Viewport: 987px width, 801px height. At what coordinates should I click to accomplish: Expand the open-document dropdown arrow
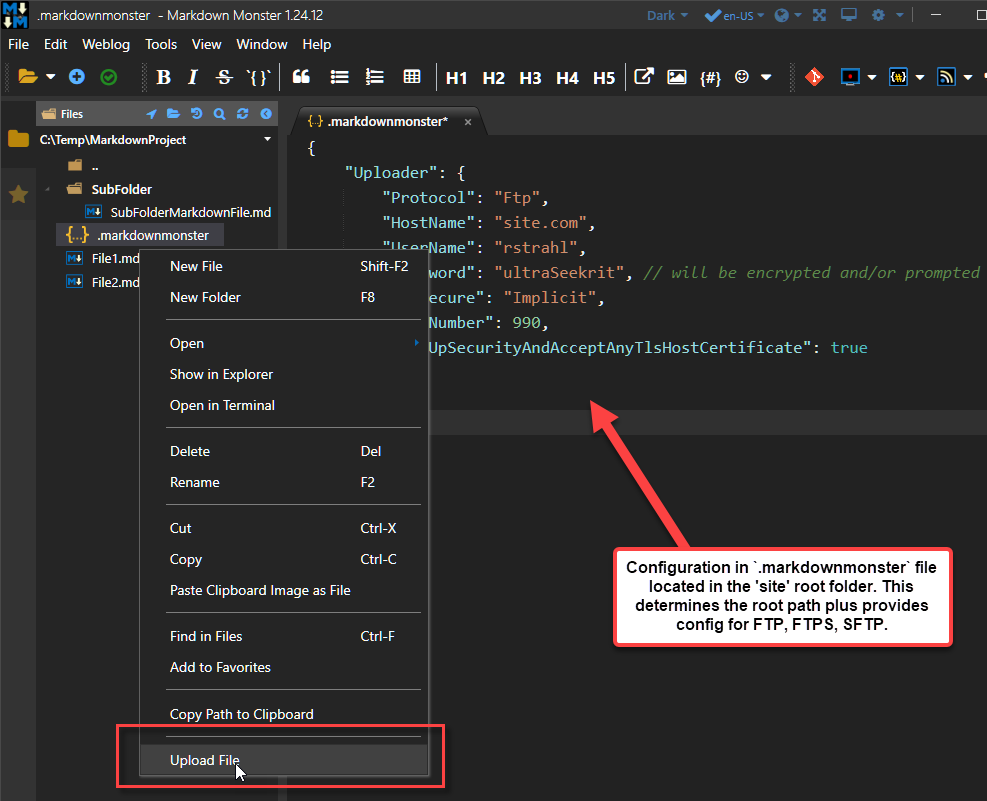(x=50, y=77)
